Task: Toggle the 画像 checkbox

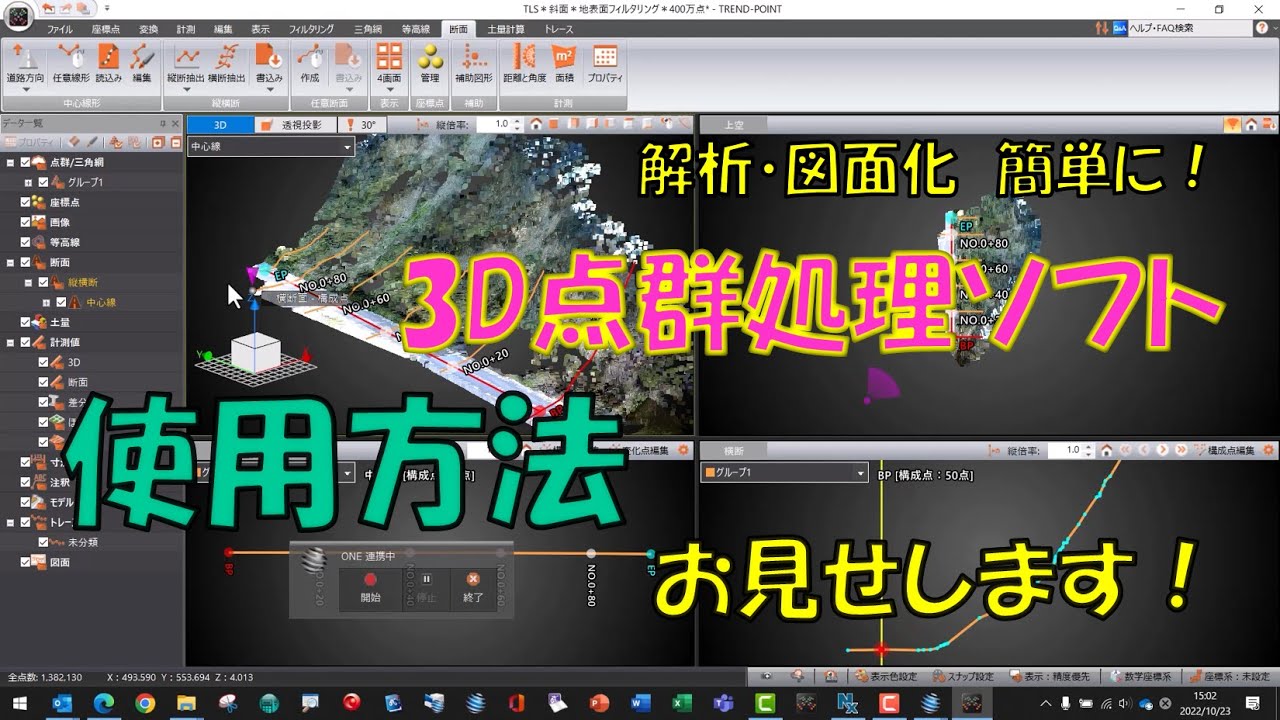Action: click(26, 222)
